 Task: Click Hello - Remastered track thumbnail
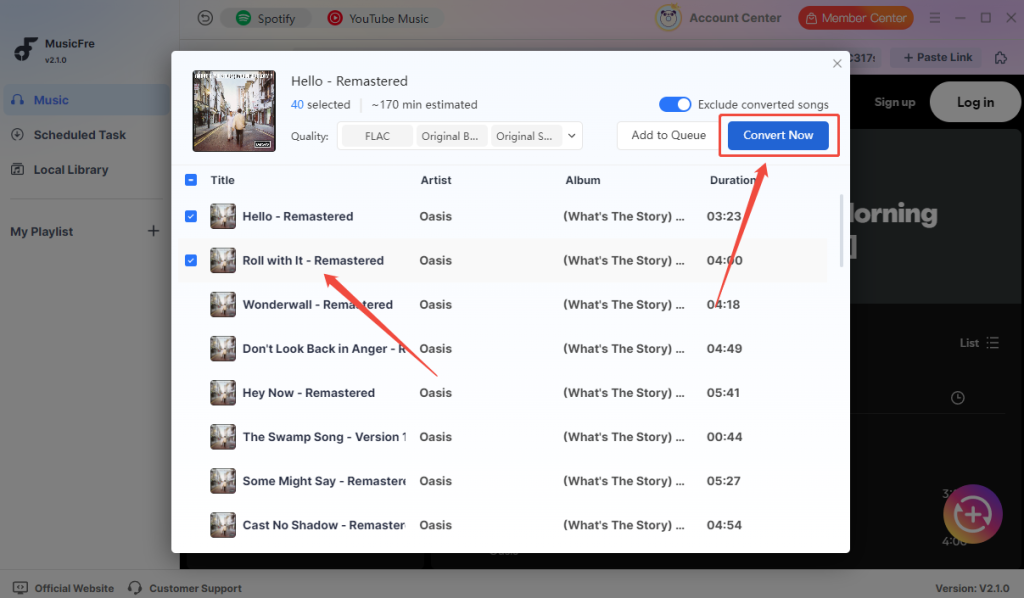pyautogui.click(x=223, y=216)
